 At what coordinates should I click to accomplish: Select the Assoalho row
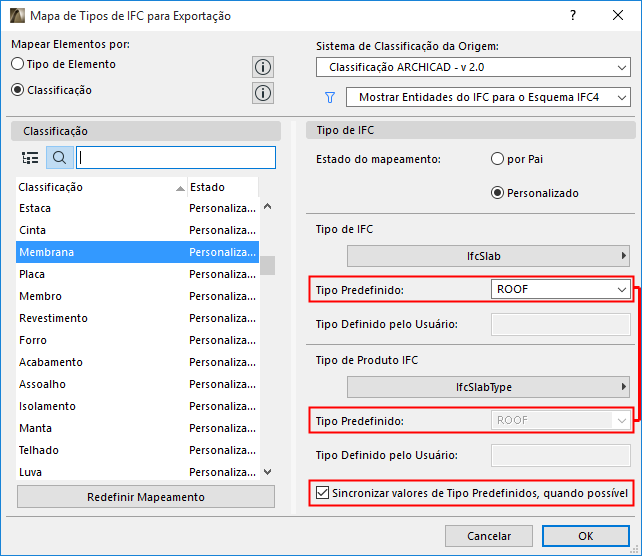tap(138, 384)
